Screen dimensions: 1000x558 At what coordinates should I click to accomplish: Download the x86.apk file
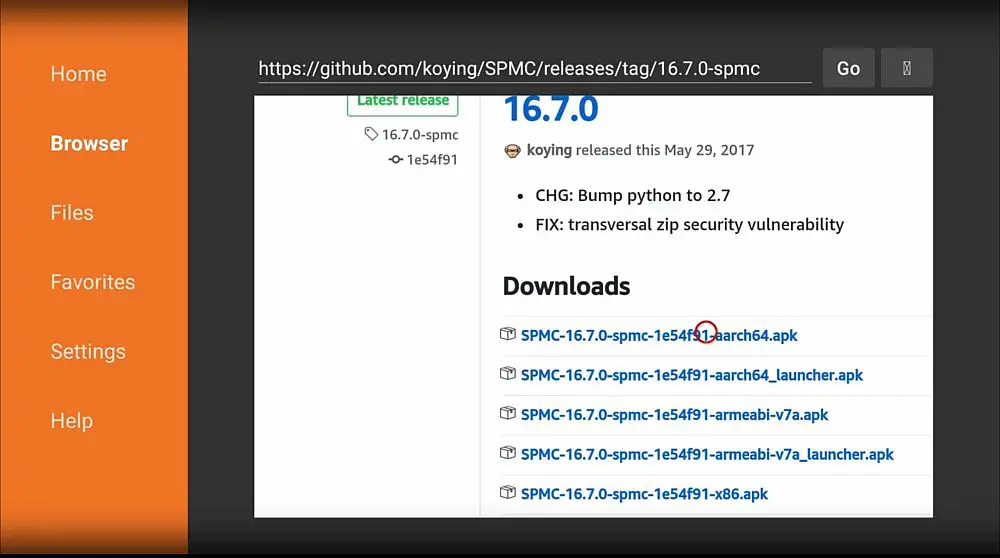644,494
